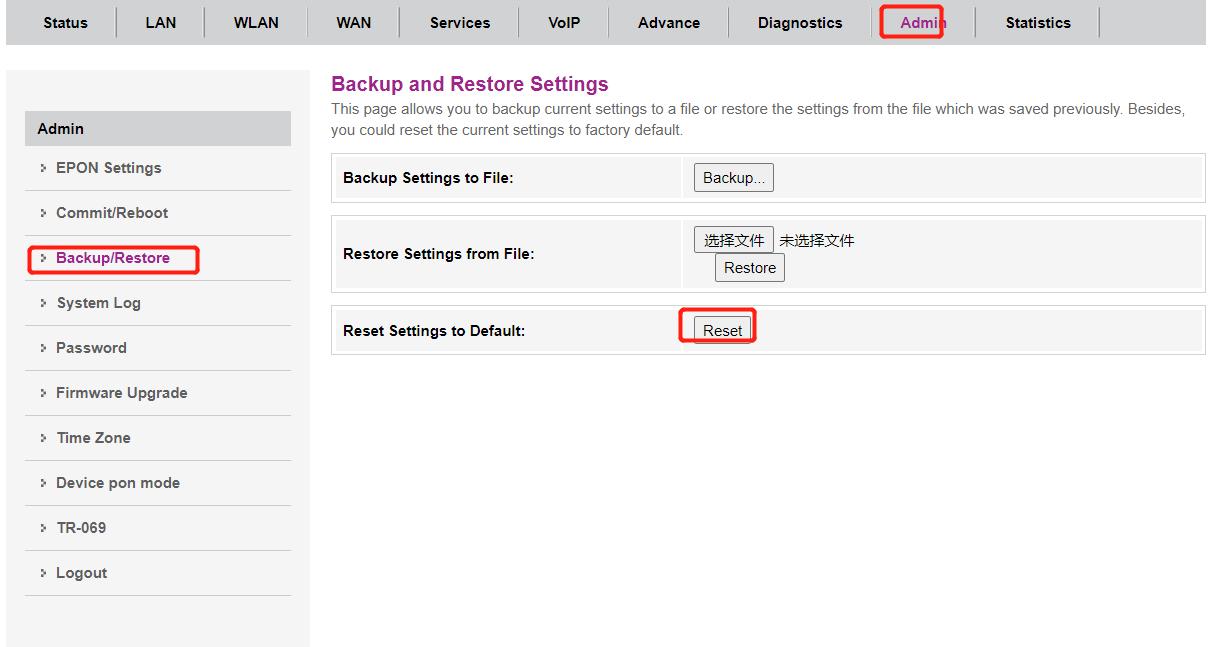Switch to the Statistics tab
Image resolution: width=1210 pixels, height=647 pixels.
(x=1037, y=23)
